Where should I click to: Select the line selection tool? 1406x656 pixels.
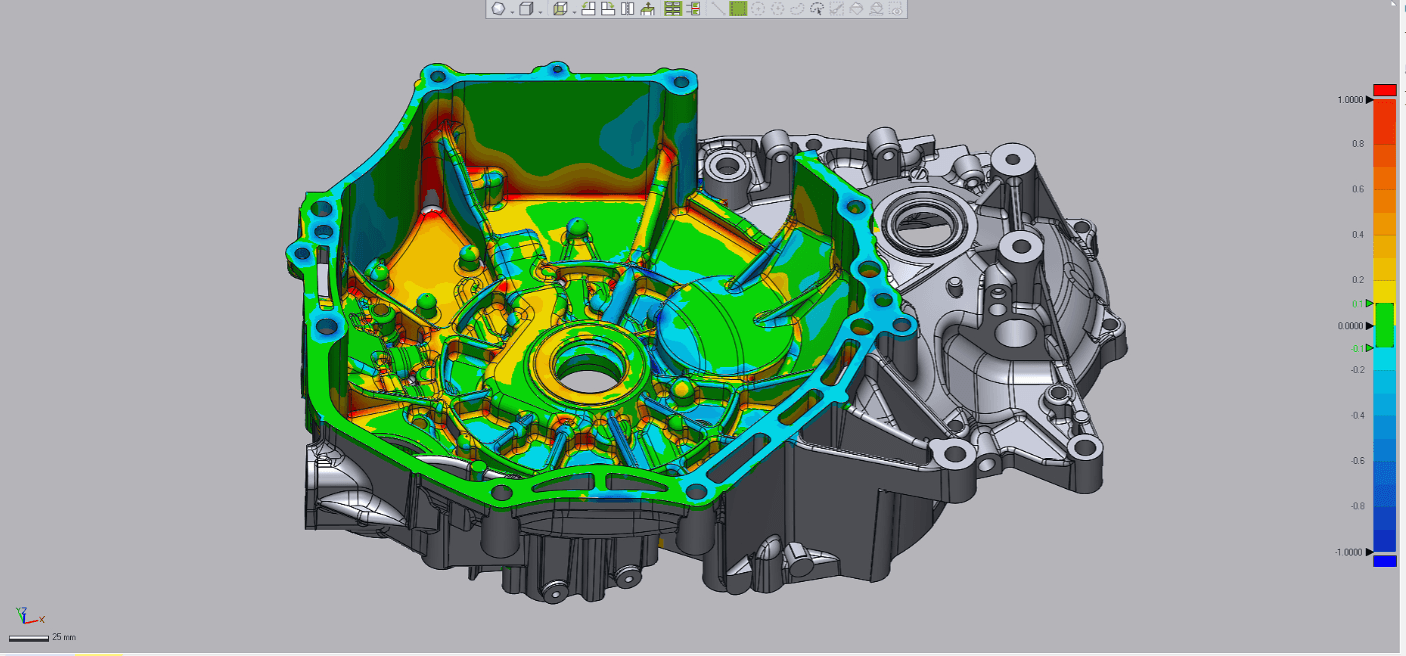coord(718,9)
